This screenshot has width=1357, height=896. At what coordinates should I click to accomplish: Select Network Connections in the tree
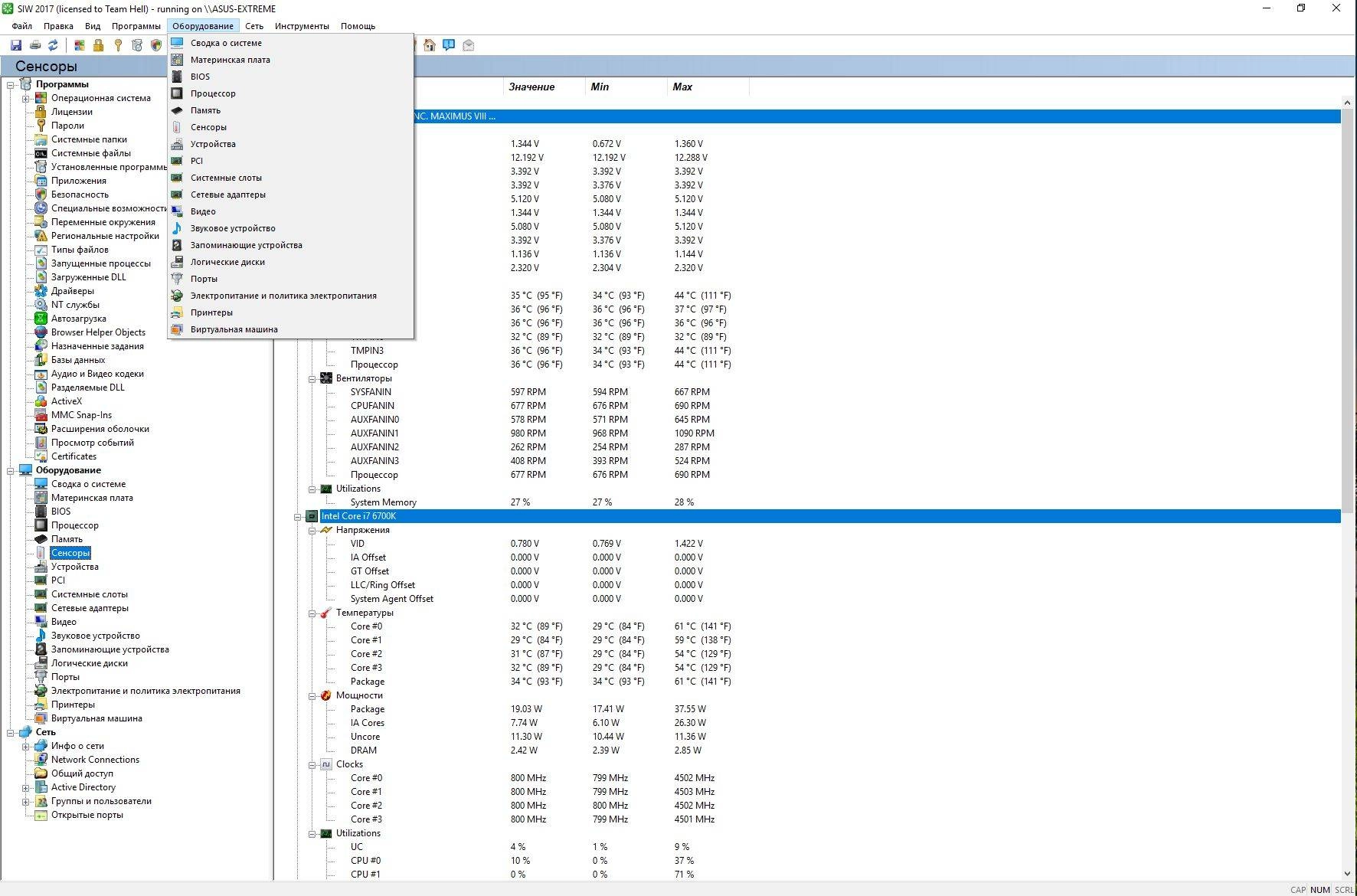click(95, 760)
